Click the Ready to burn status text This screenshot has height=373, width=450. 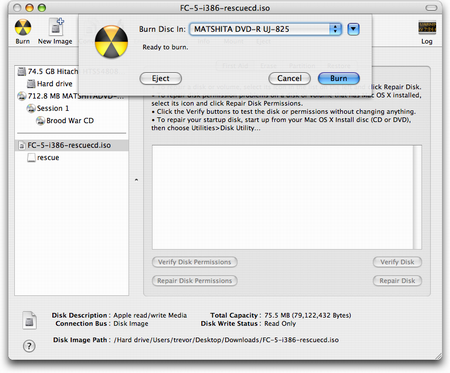[x=165, y=47]
